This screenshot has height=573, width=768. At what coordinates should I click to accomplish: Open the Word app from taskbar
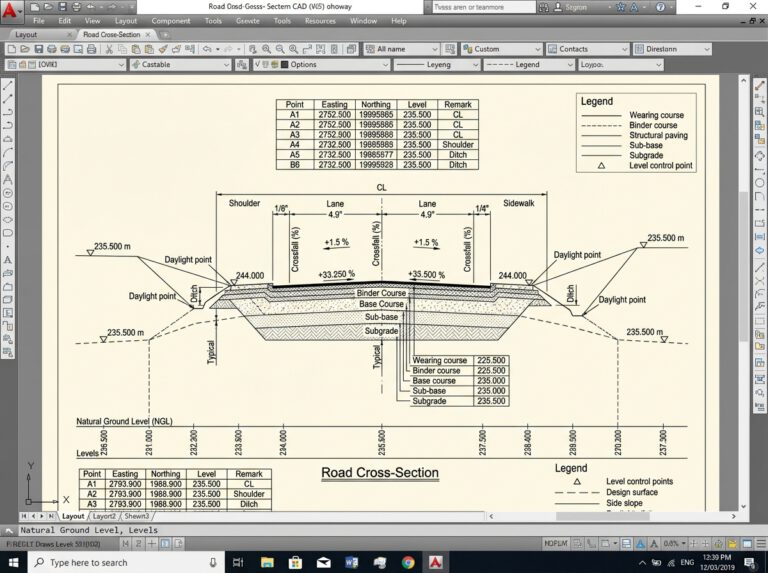[351, 562]
